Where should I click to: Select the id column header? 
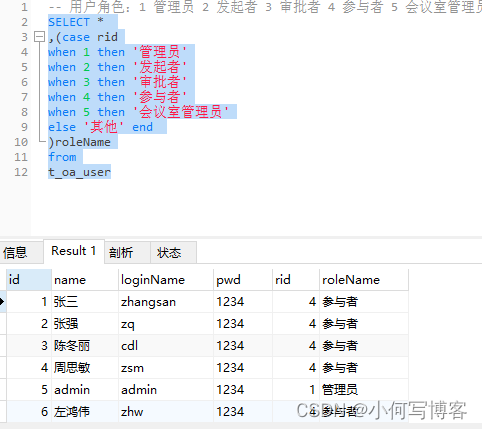click(x=29, y=280)
